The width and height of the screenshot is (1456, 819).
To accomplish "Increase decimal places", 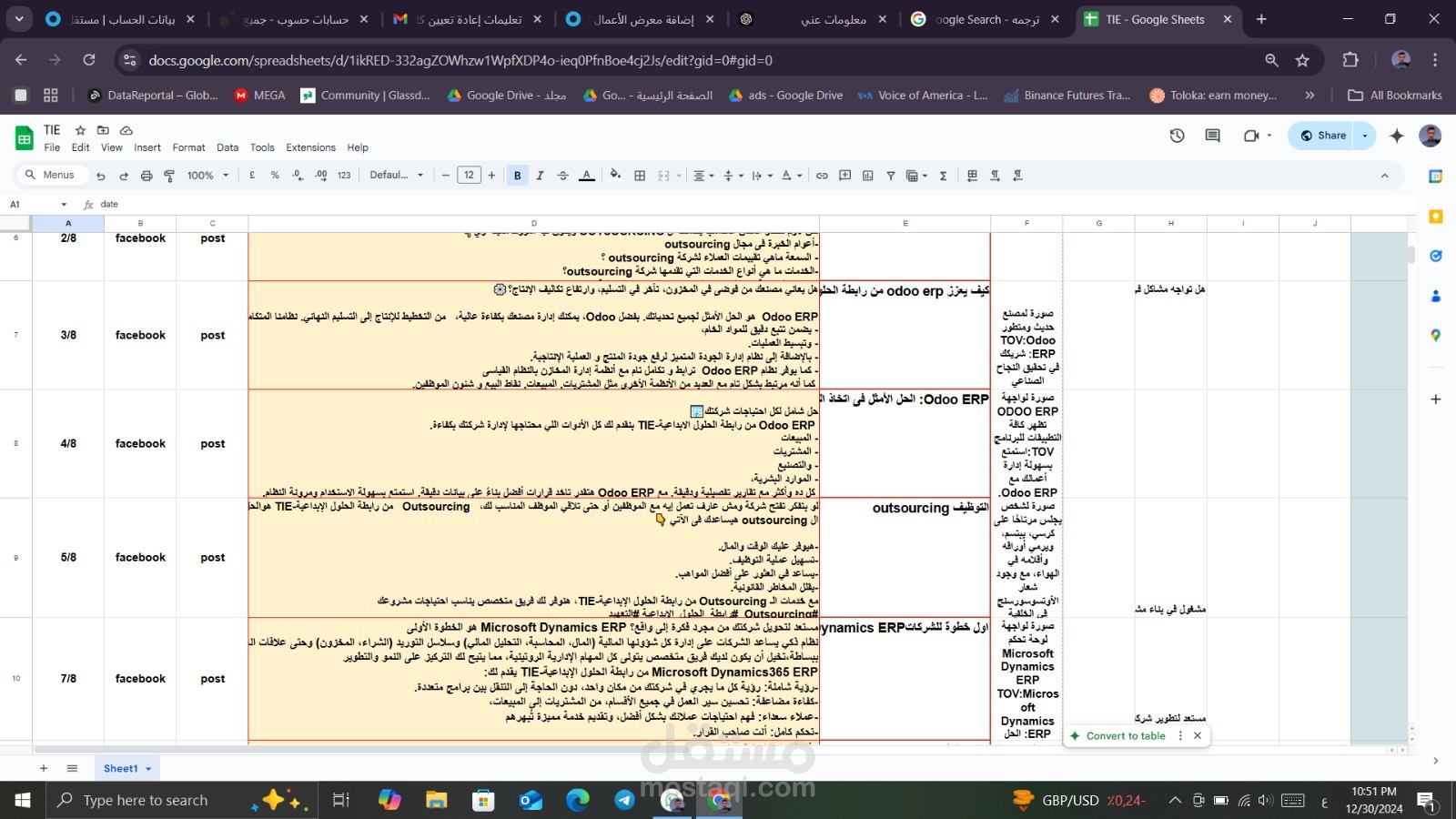I will (x=320, y=176).
